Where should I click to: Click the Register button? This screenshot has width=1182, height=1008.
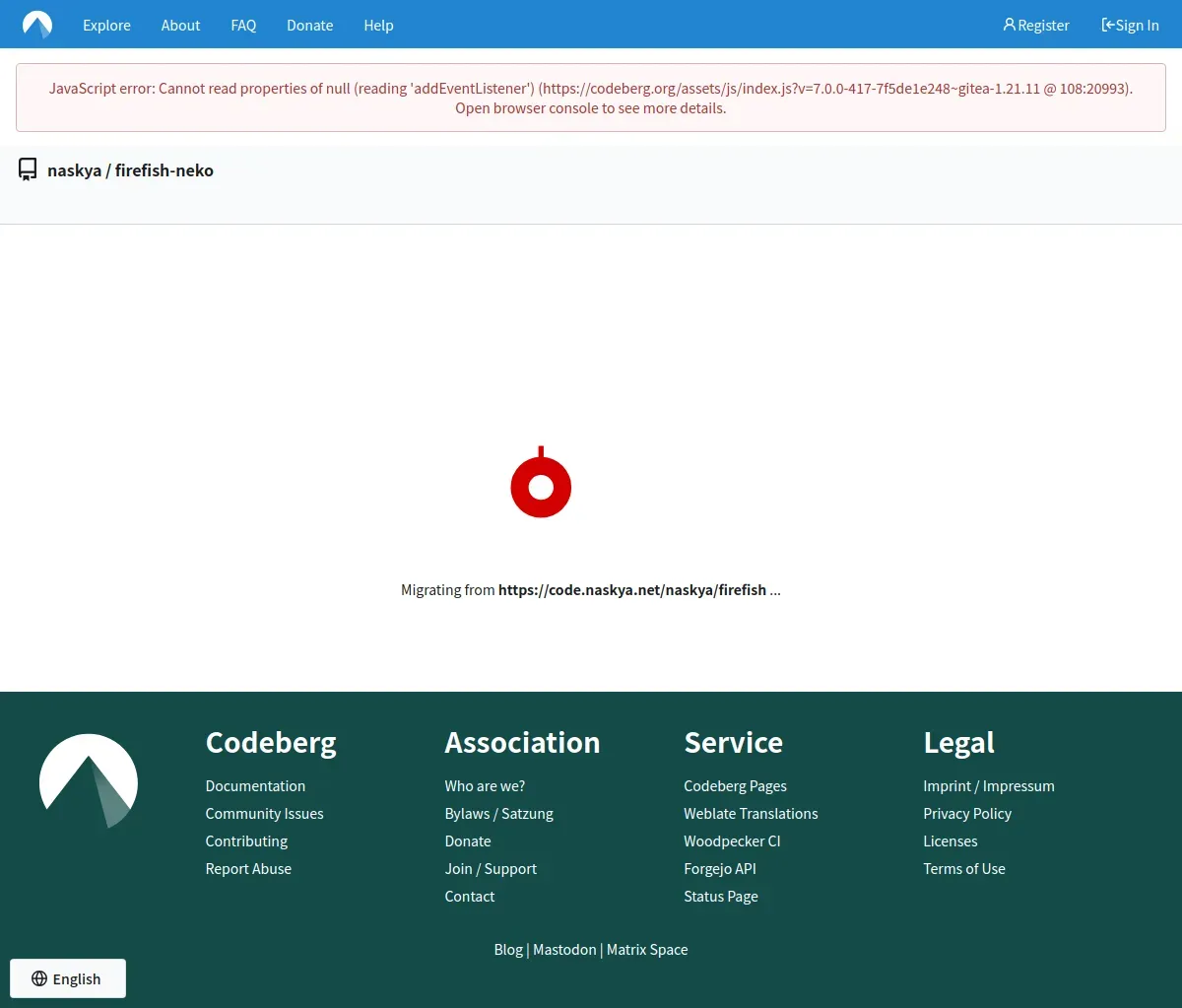point(1036,26)
